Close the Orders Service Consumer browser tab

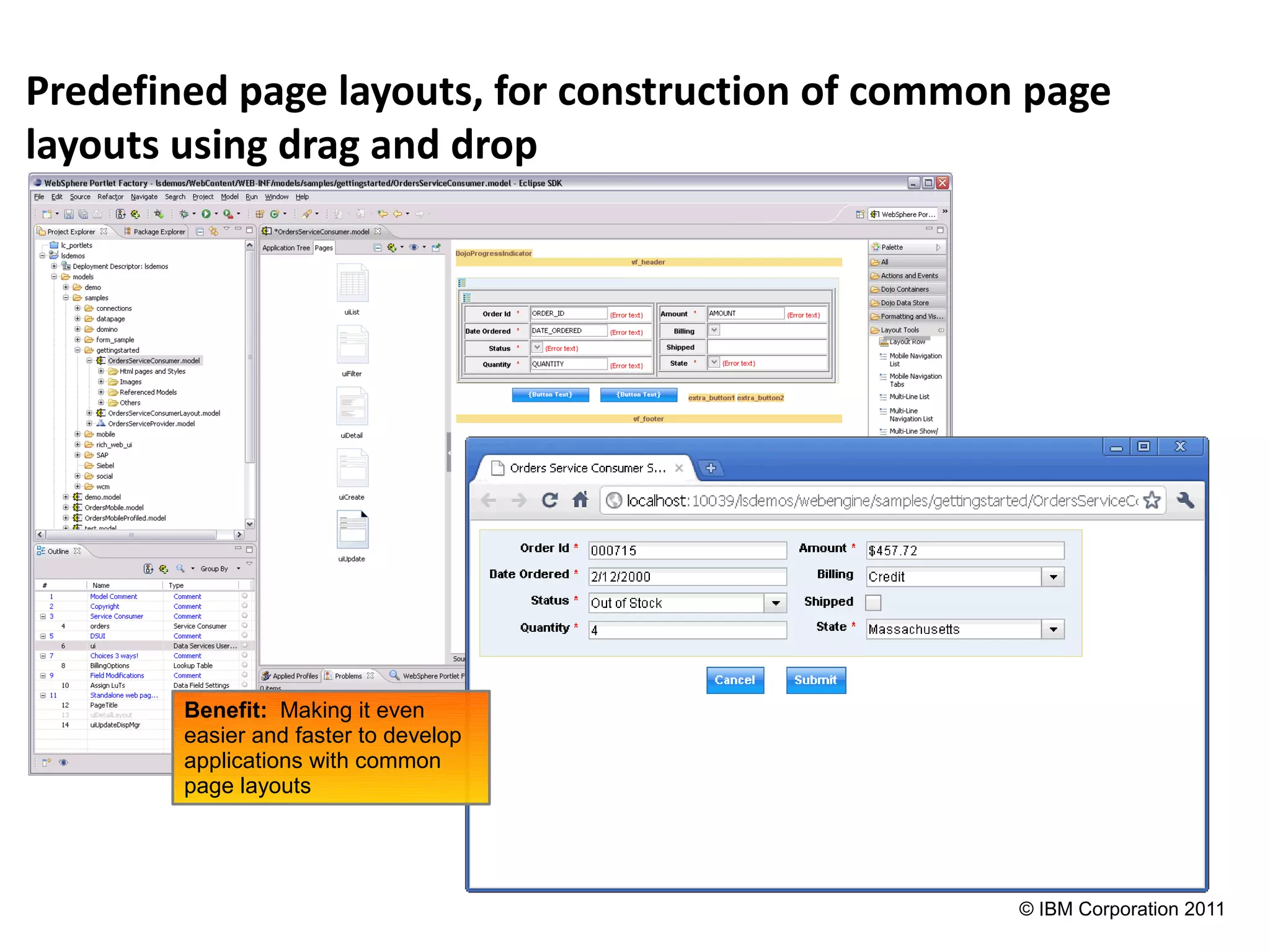(x=679, y=468)
